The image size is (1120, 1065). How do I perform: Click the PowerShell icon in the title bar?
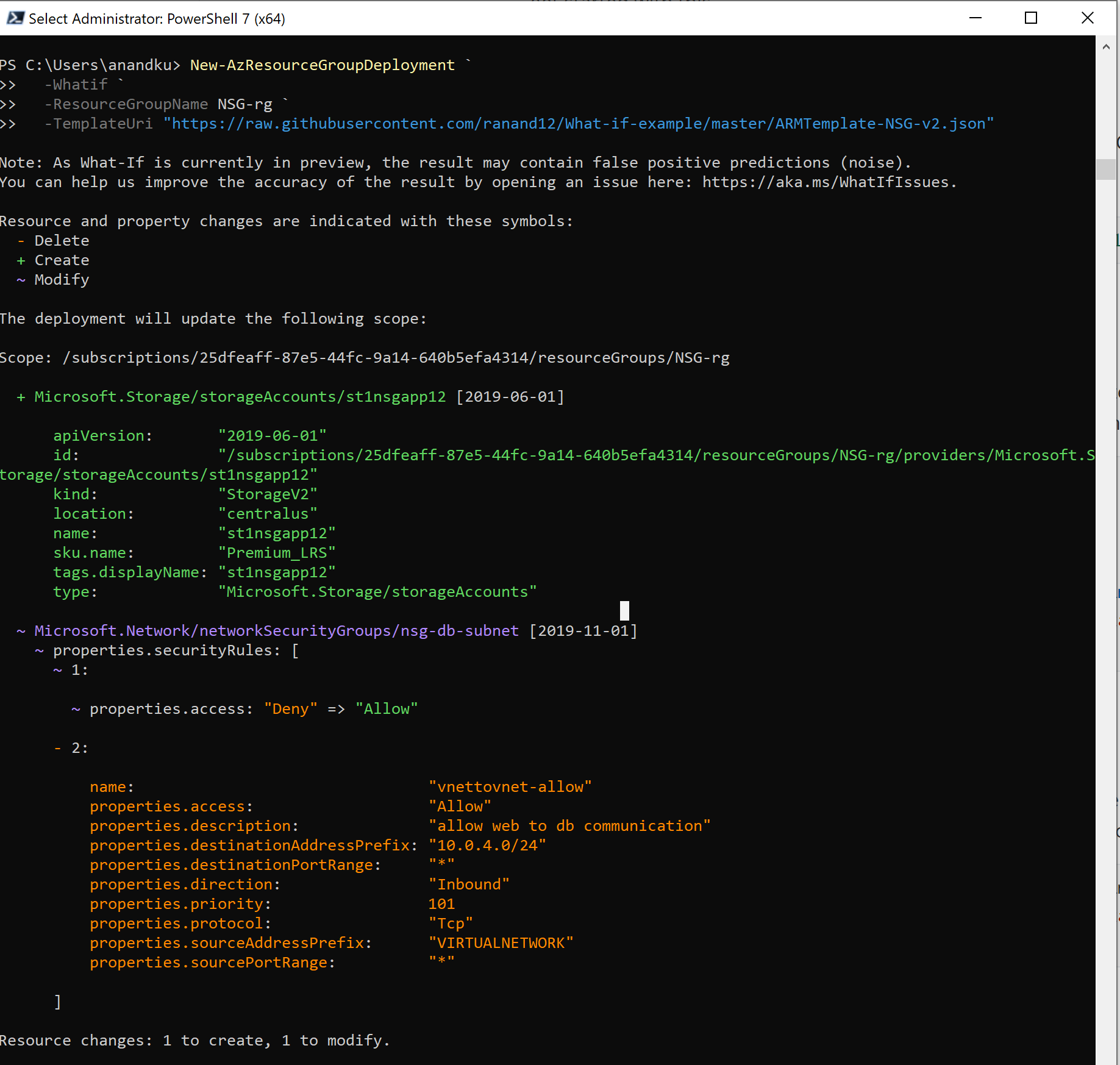point(15,18)
